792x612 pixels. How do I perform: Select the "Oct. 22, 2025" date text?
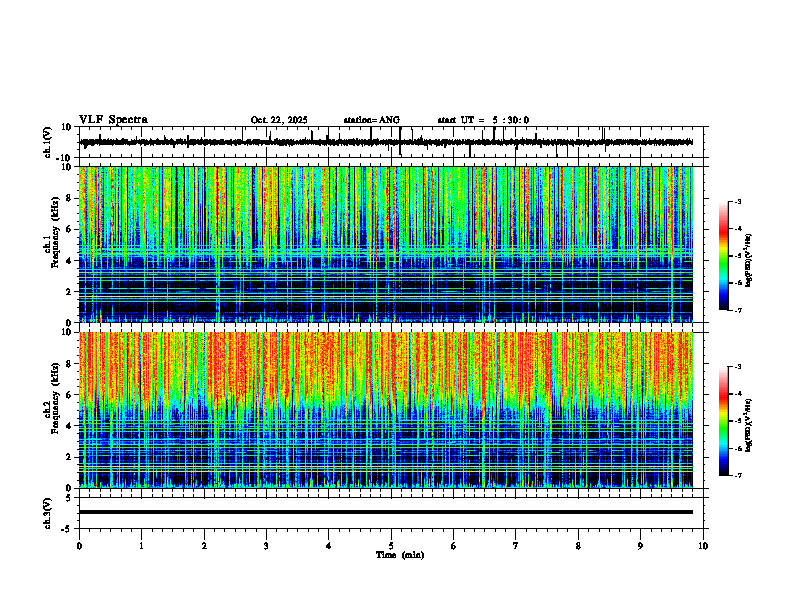point(279,120)
